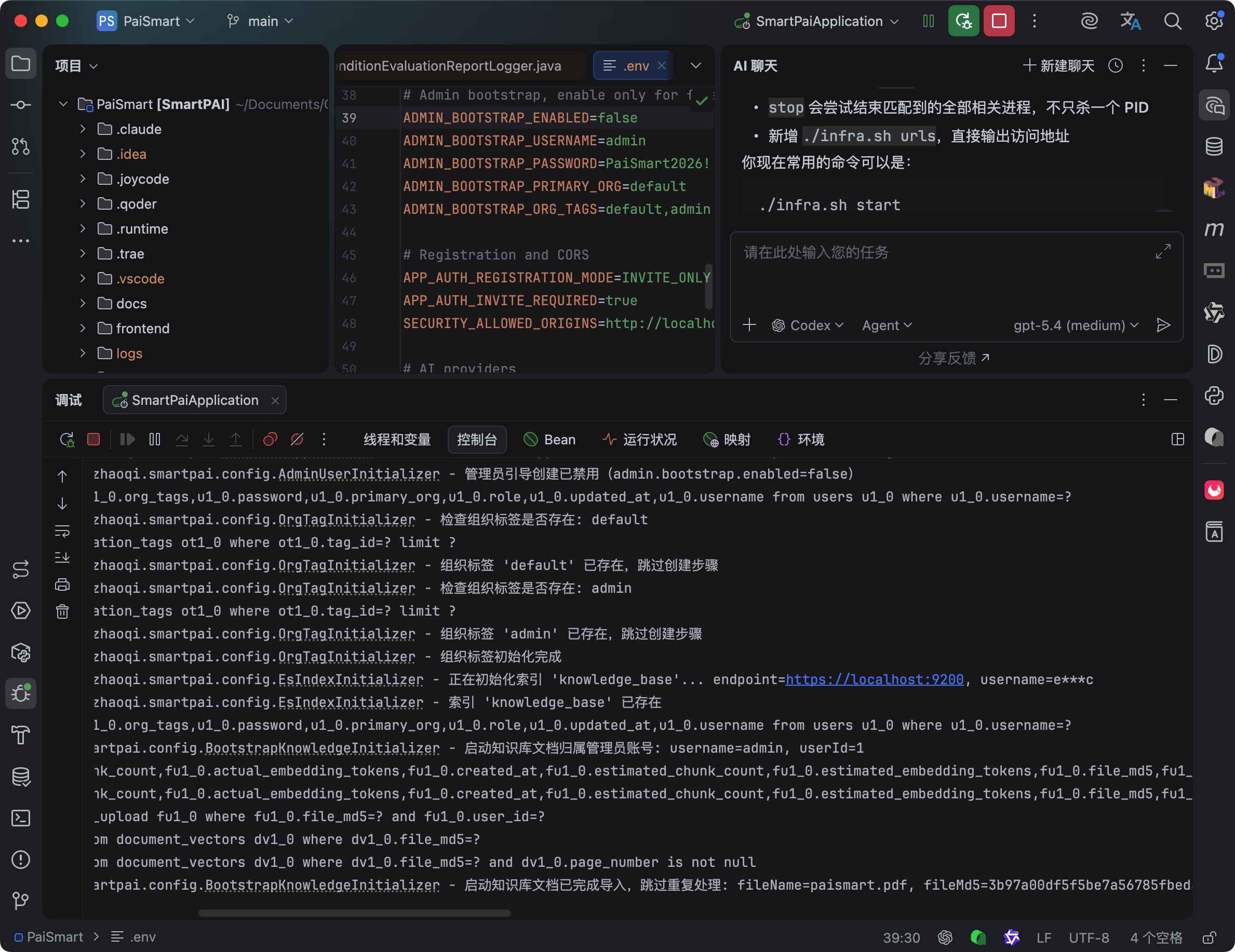Stop the running debug session
This screenshot has width=1235, height=952.
click(94, 439)
